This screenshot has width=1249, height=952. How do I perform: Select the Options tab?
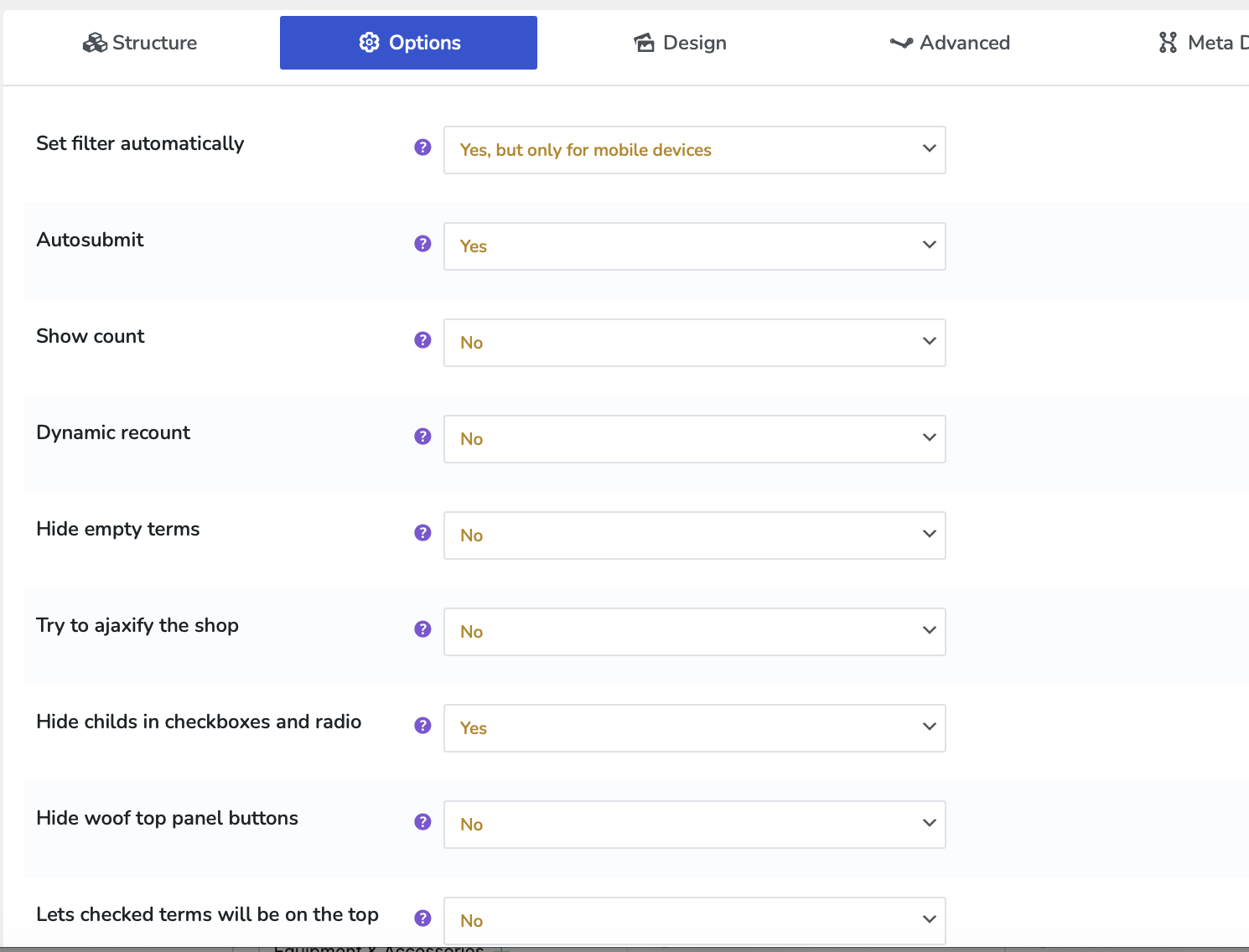click(408, 43)
